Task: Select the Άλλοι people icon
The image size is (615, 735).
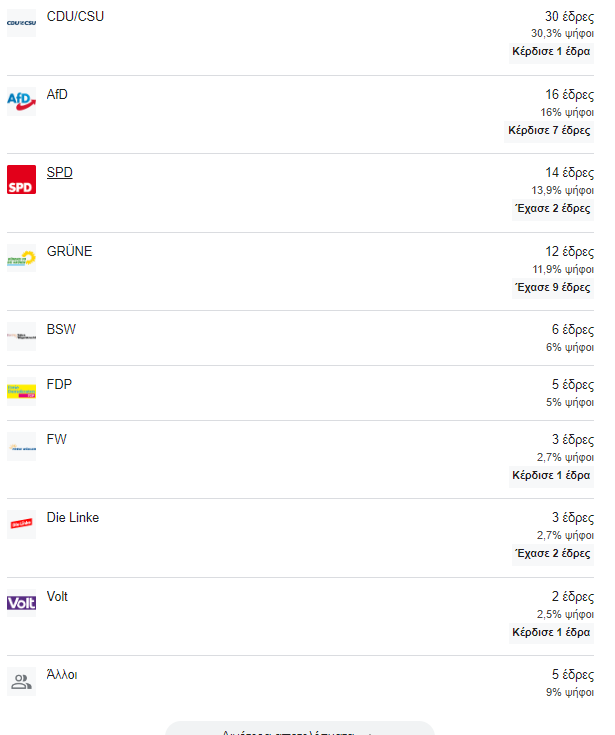Action: (21, 681)
